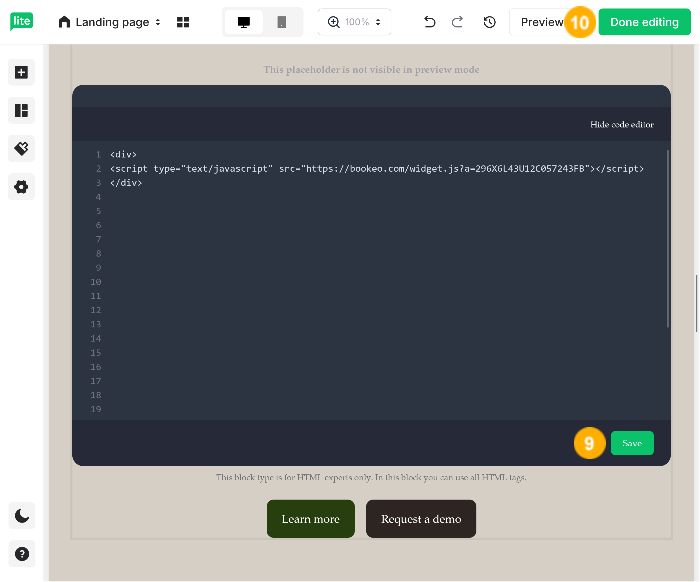Click the page vertical scrollbar

click(x=696, y=303)
